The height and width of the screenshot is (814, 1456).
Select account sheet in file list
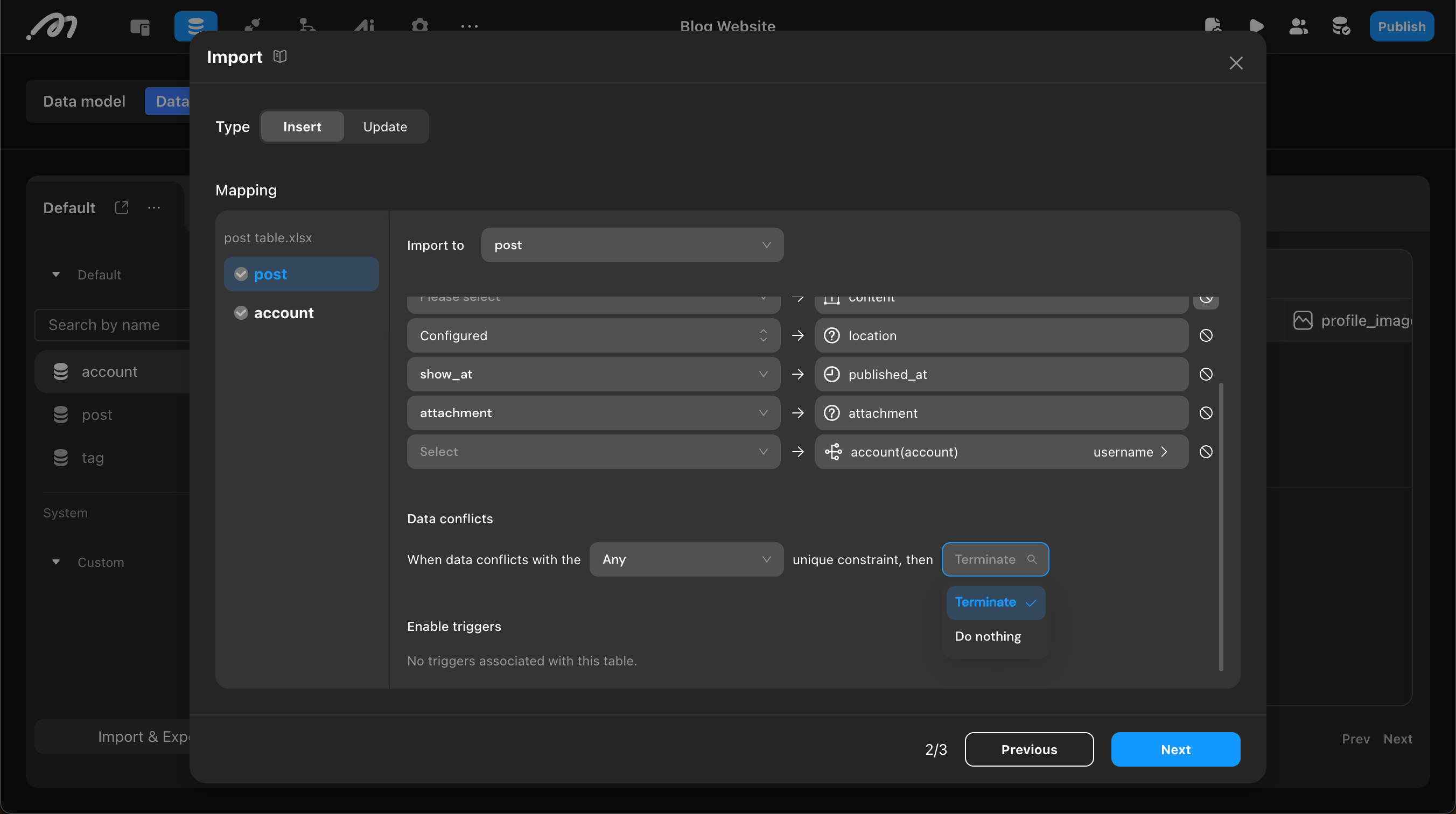click(x=301, y=313)
